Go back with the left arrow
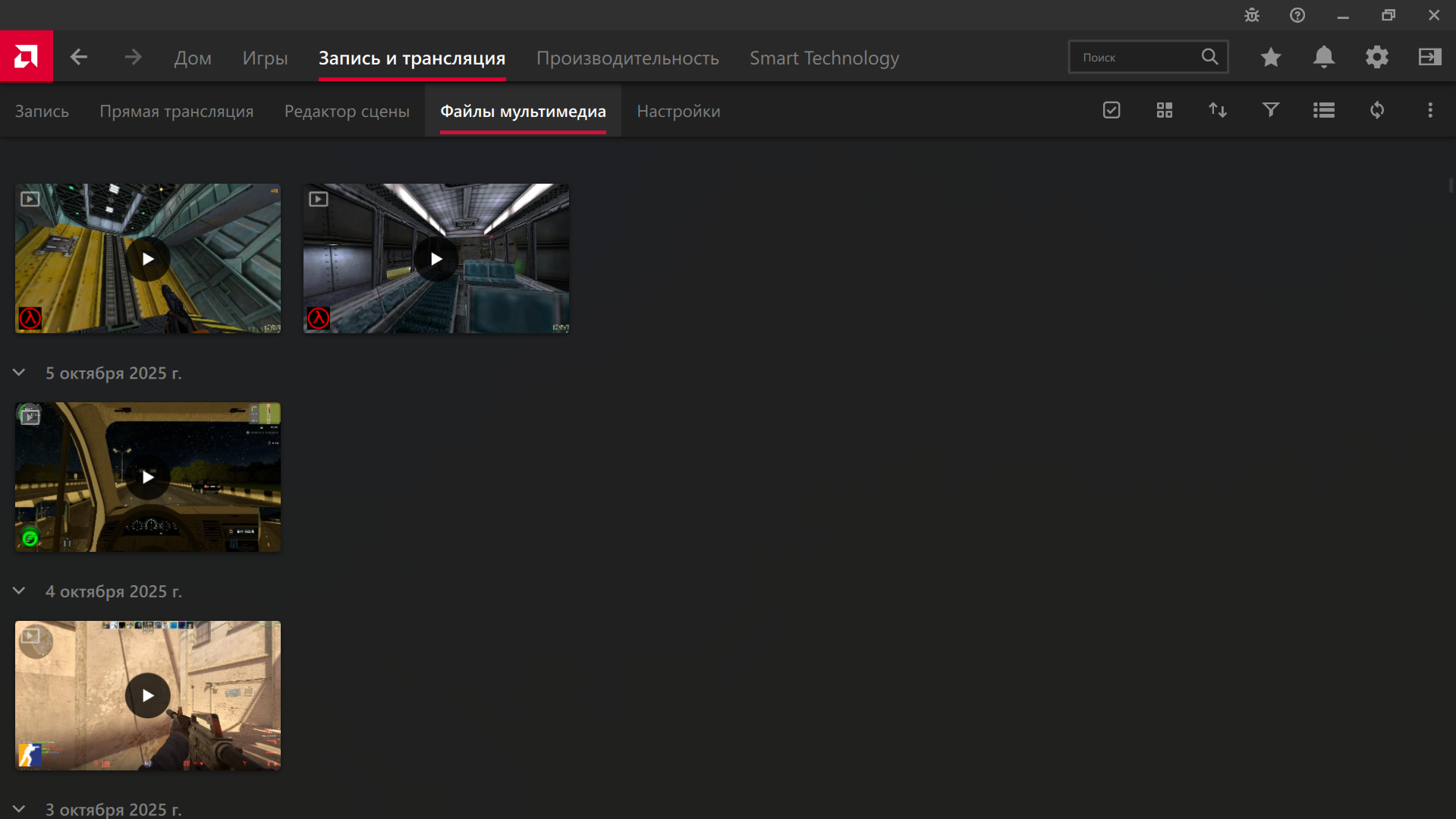This screenshot has height=819, width=1456. pos(79,57)
